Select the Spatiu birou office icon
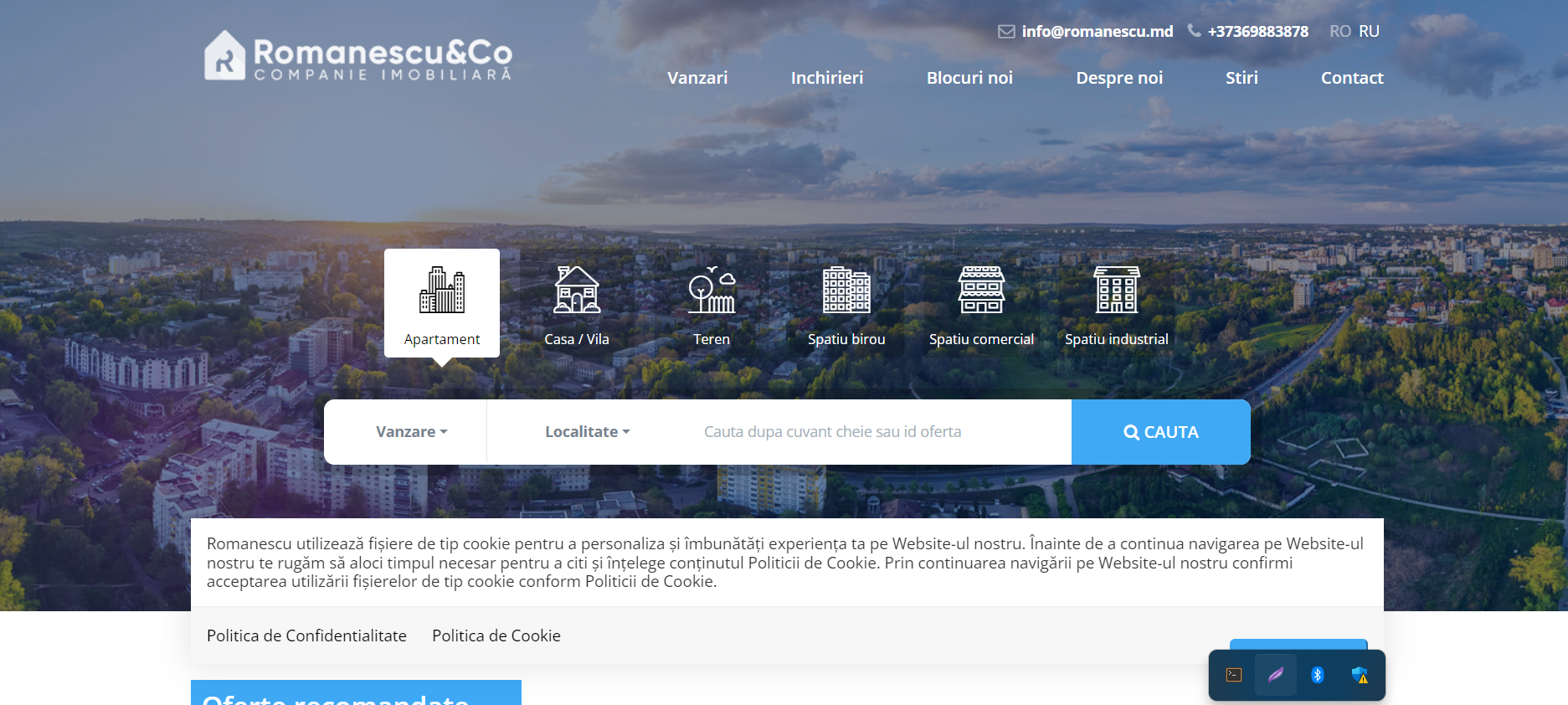Screen dimensions: 1568x705 pyautogui.click(x=846, y=290)
